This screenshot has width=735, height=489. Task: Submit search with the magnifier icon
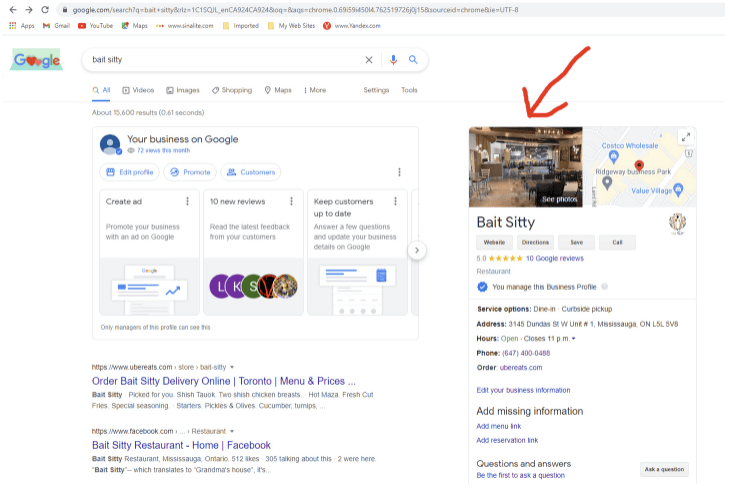click(x=413, y=60)
